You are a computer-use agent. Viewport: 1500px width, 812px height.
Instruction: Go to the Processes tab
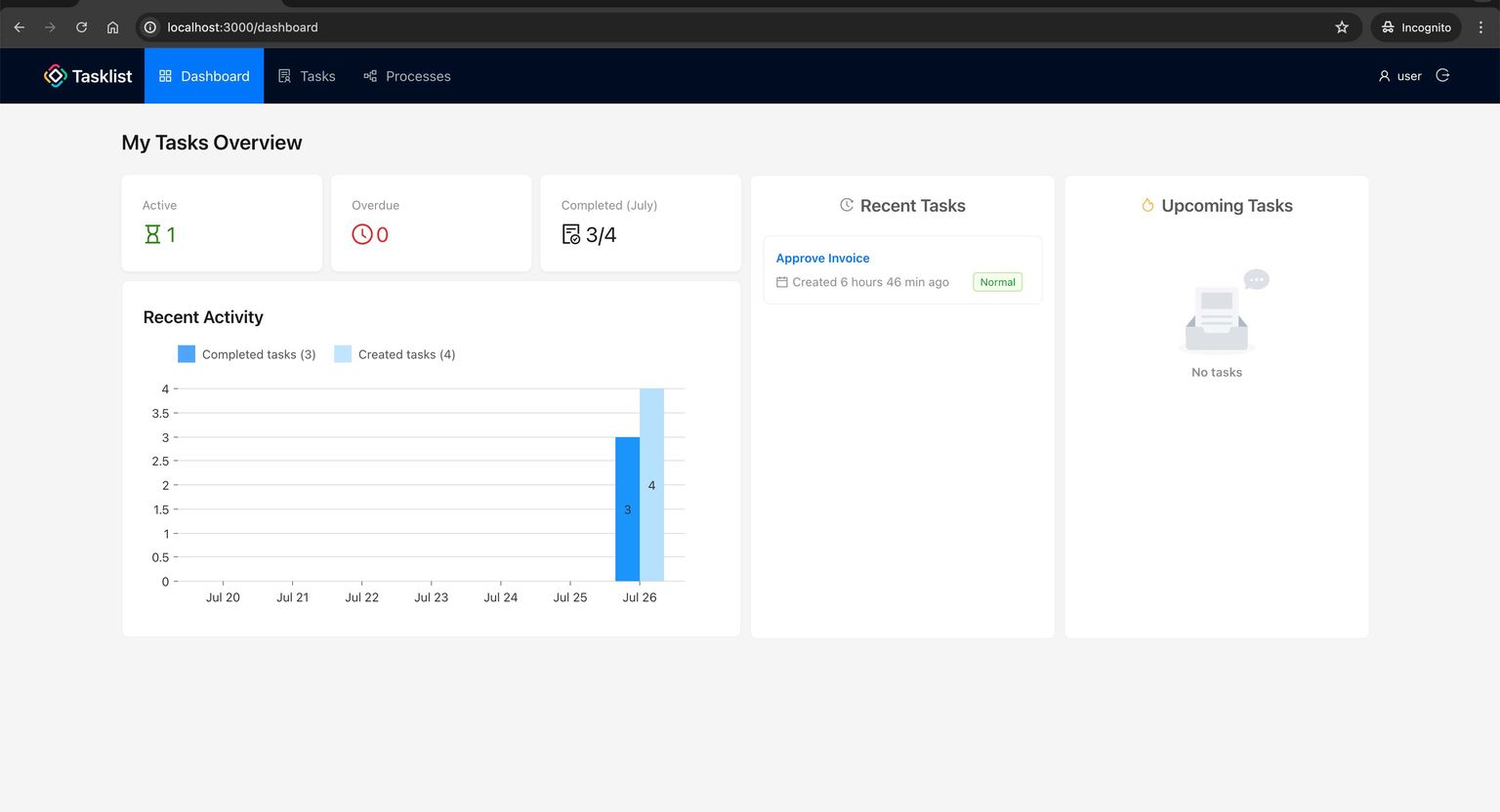407,76
